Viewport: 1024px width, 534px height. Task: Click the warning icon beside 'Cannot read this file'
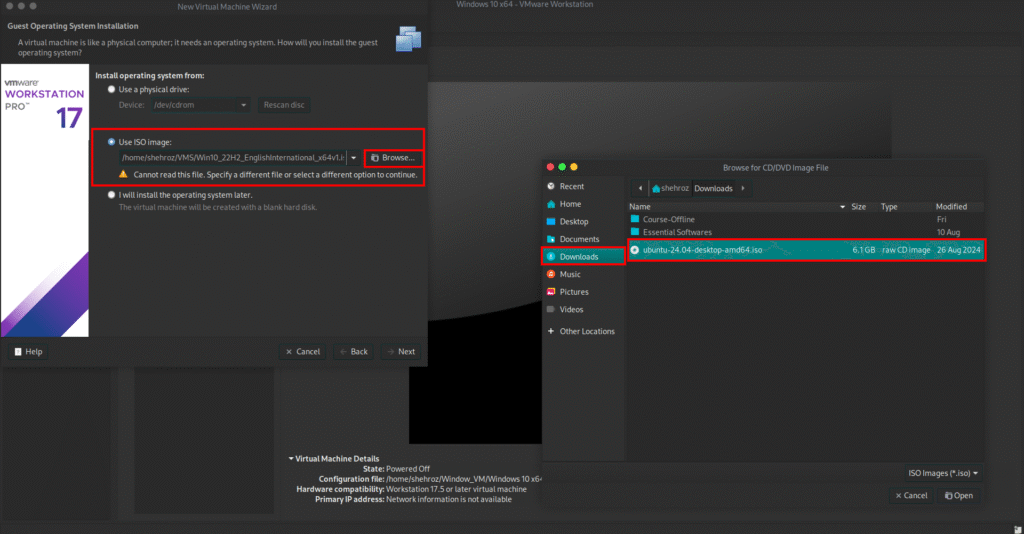point(123,174)
